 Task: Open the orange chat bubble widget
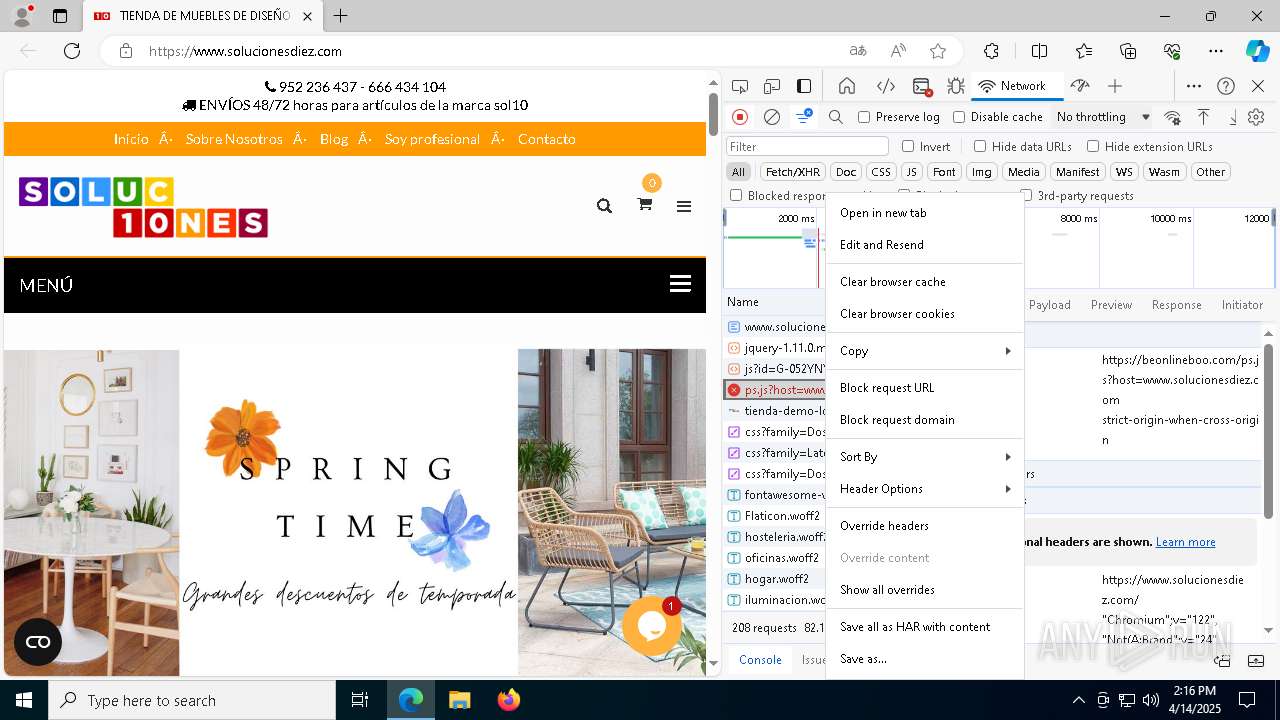(x=652, y=625)
